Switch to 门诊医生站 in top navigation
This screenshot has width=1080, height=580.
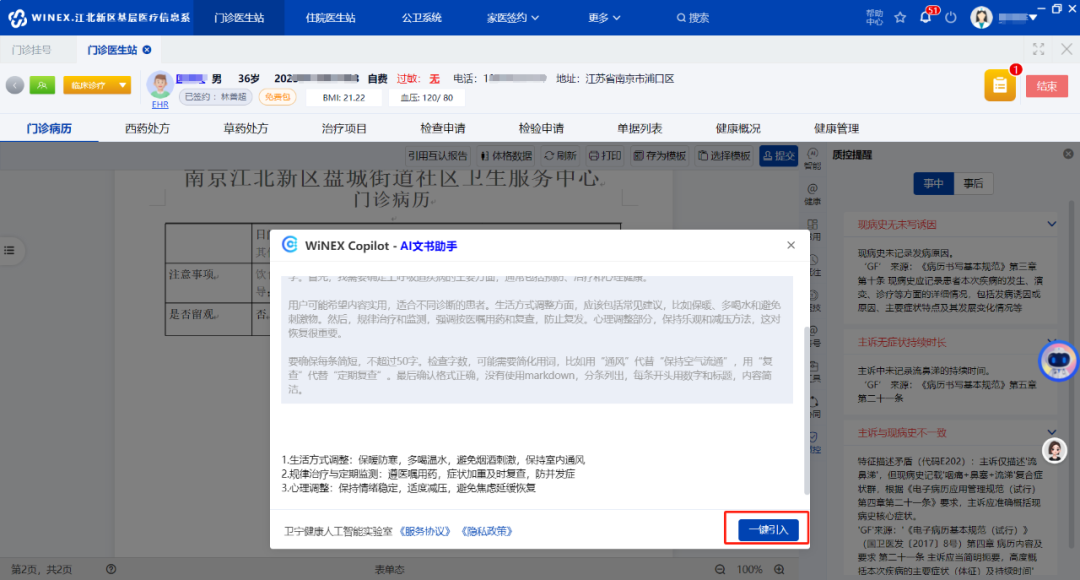coord(239,18)
